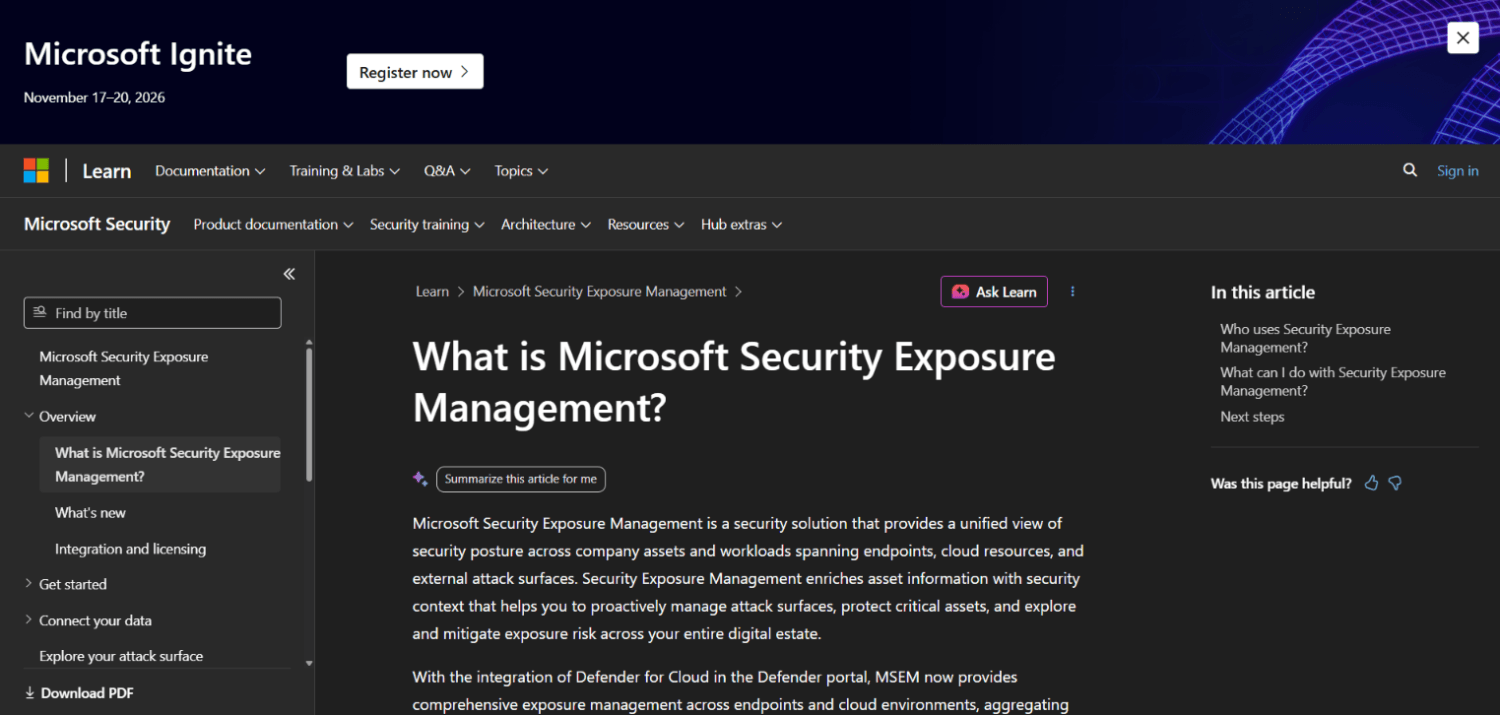Click the sidebar scroll up arrow
The height and width of the screenshot is (715, 1500).
pos(309,342)
